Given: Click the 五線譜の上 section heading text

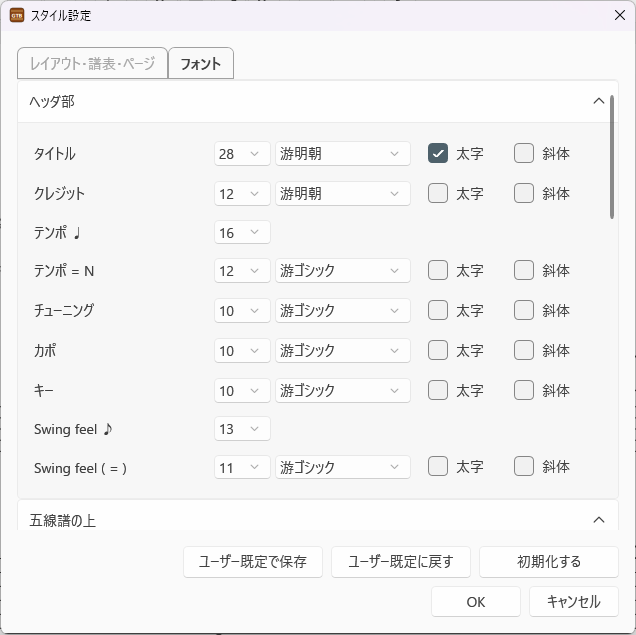Looking at the screenshot, I should coord(62,521).
